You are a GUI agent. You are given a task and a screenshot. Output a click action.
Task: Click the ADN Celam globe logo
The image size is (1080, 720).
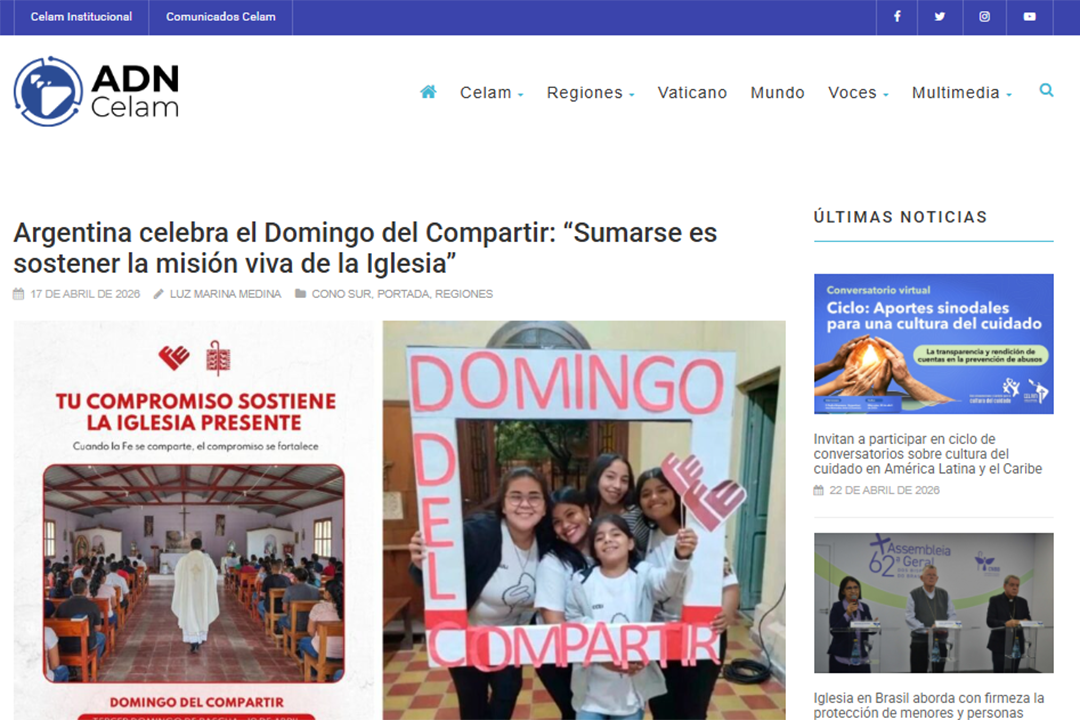[48, 92]
